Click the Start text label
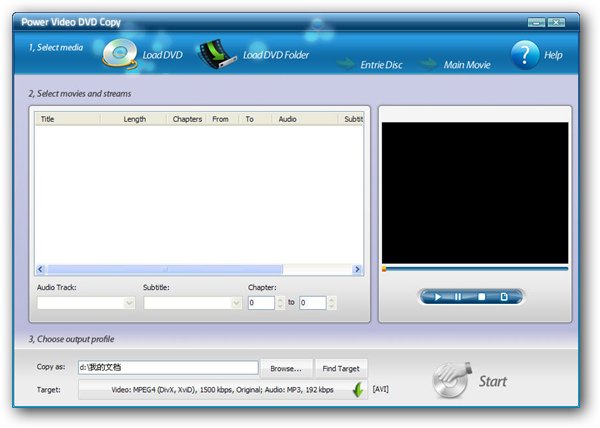The image size is (600, 428). [493, 381]
